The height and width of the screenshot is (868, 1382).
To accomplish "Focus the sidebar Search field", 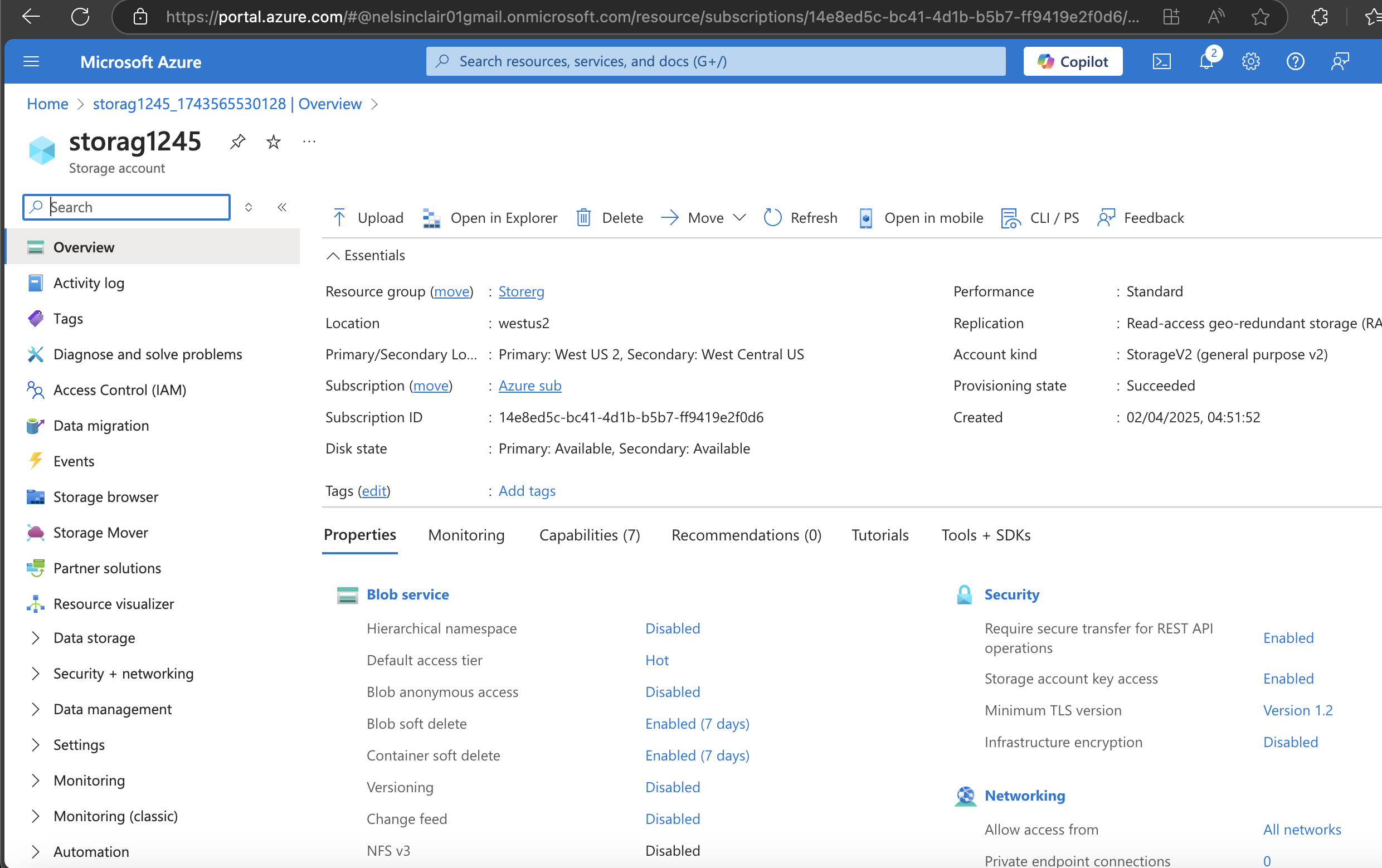I will point(126,207).
